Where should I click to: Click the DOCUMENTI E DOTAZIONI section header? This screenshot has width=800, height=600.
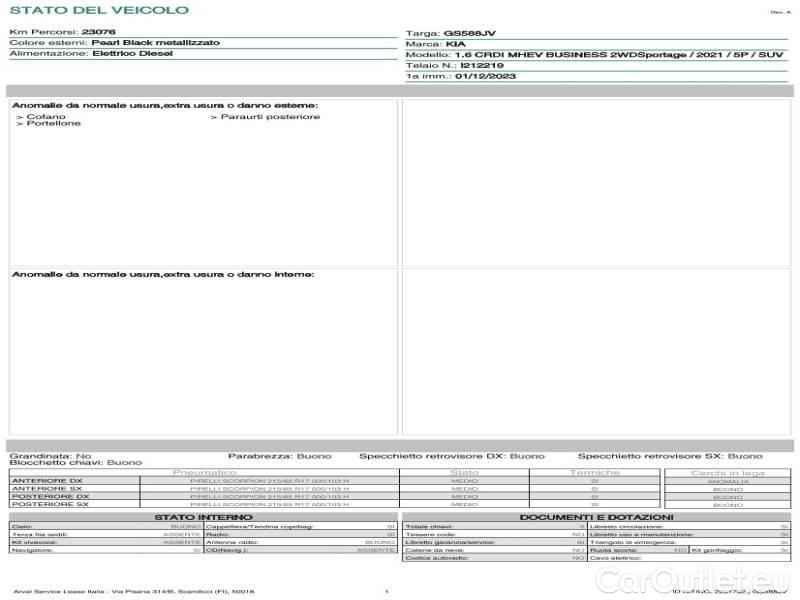596,517
